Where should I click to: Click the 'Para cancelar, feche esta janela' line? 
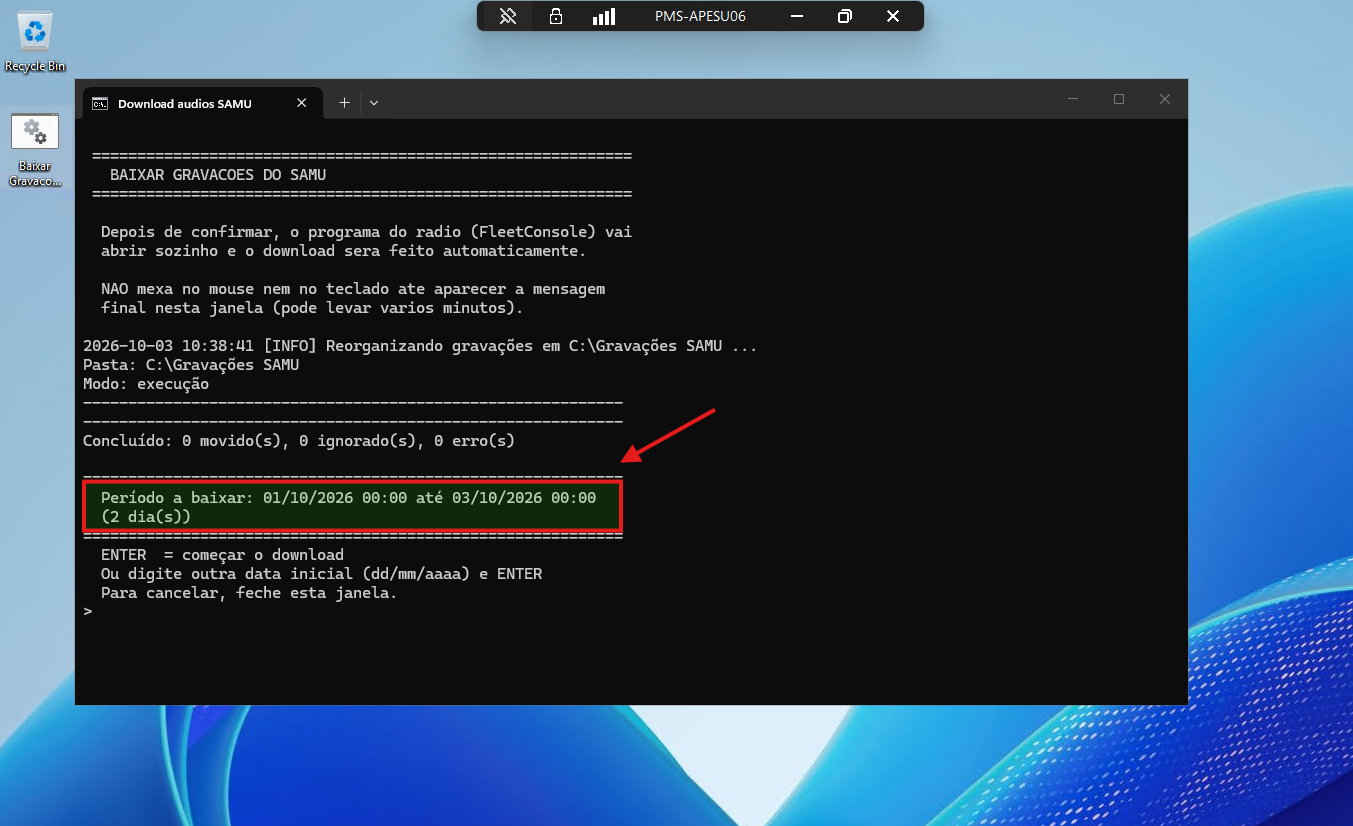(x=249, y=593)
